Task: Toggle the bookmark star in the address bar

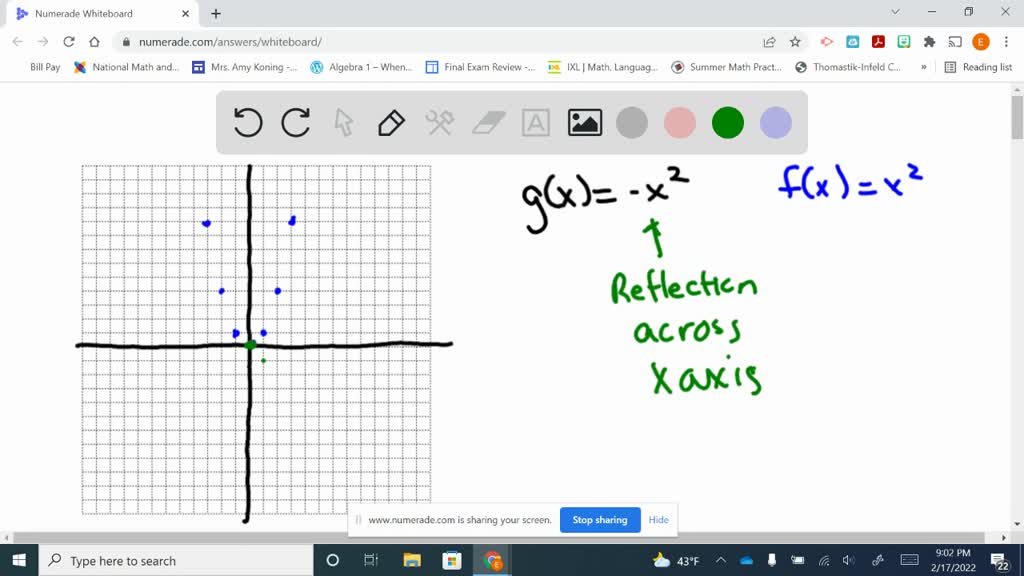Action: 793,41
